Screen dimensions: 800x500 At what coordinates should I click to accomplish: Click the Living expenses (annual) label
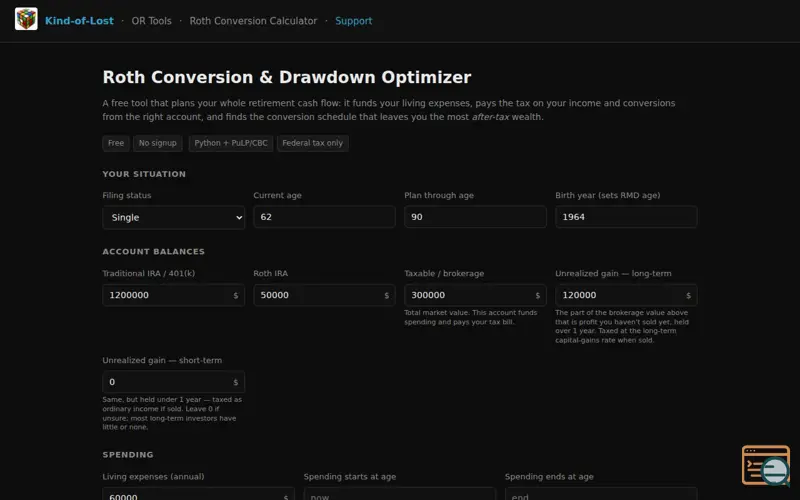[153, 477]
